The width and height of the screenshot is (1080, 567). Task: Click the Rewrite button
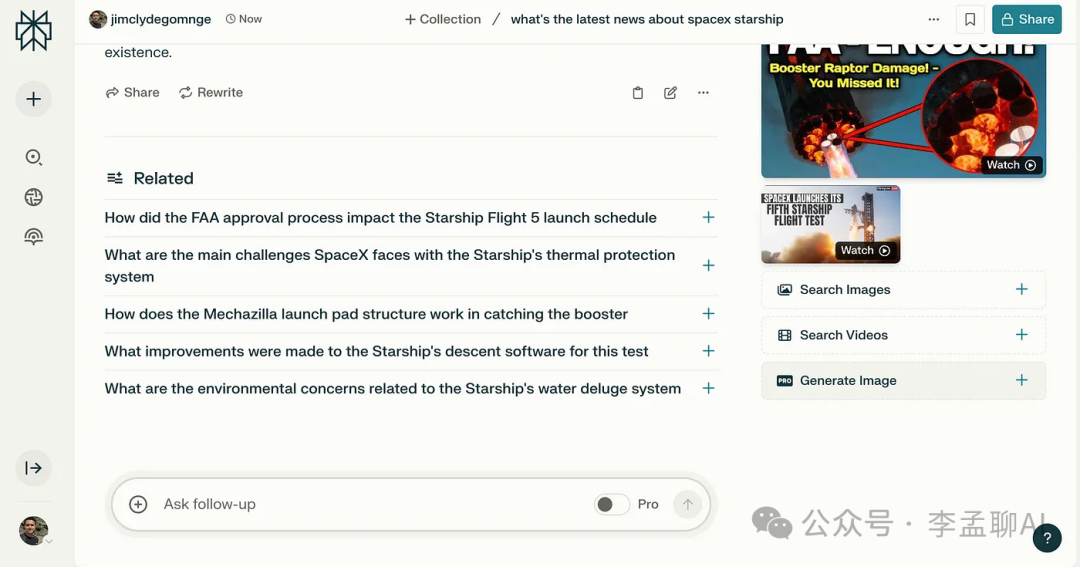click(211, 92)
